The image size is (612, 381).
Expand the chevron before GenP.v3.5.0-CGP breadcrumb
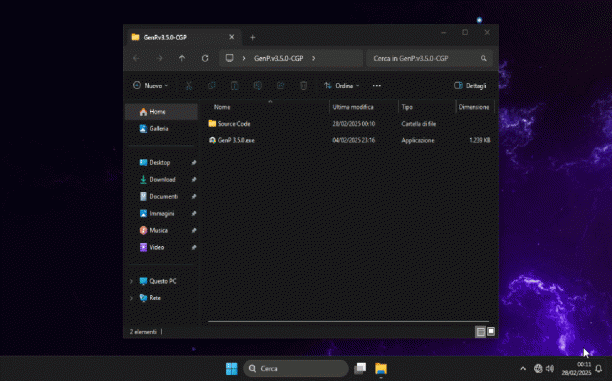point(244,58)
